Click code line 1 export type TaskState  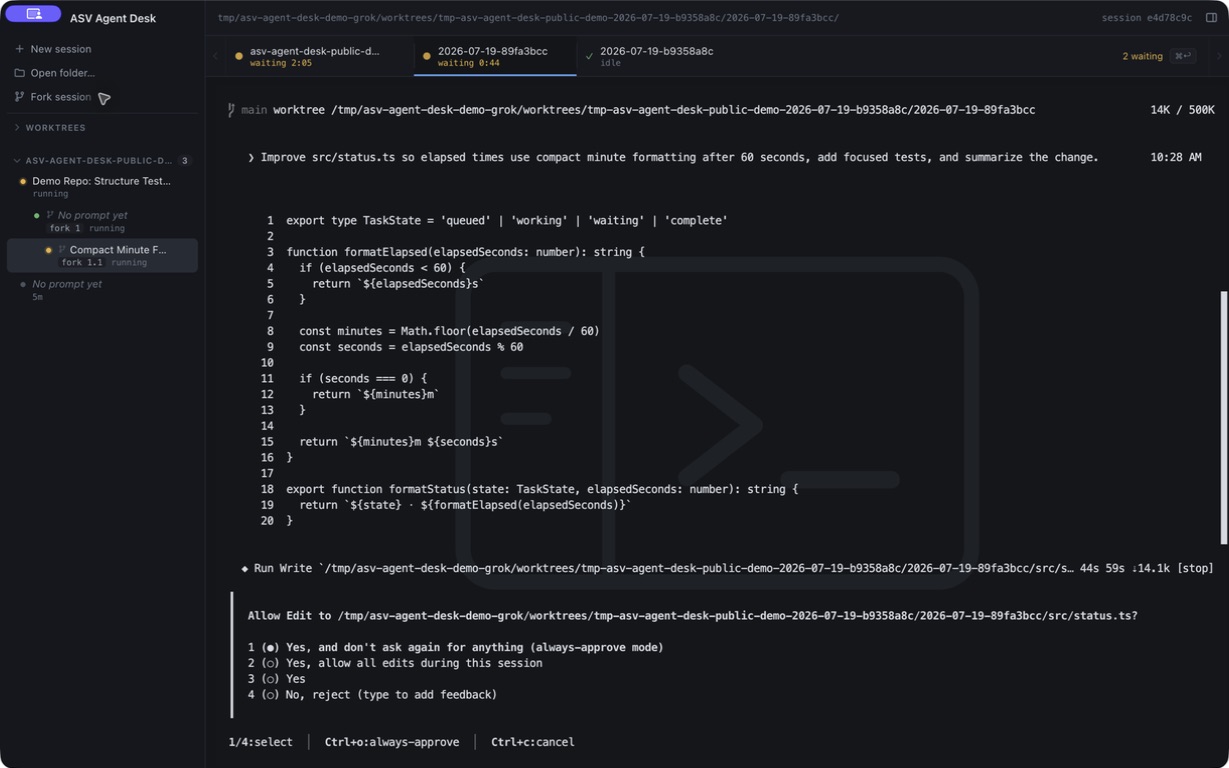pyautogui.click(x=506, y=220)
